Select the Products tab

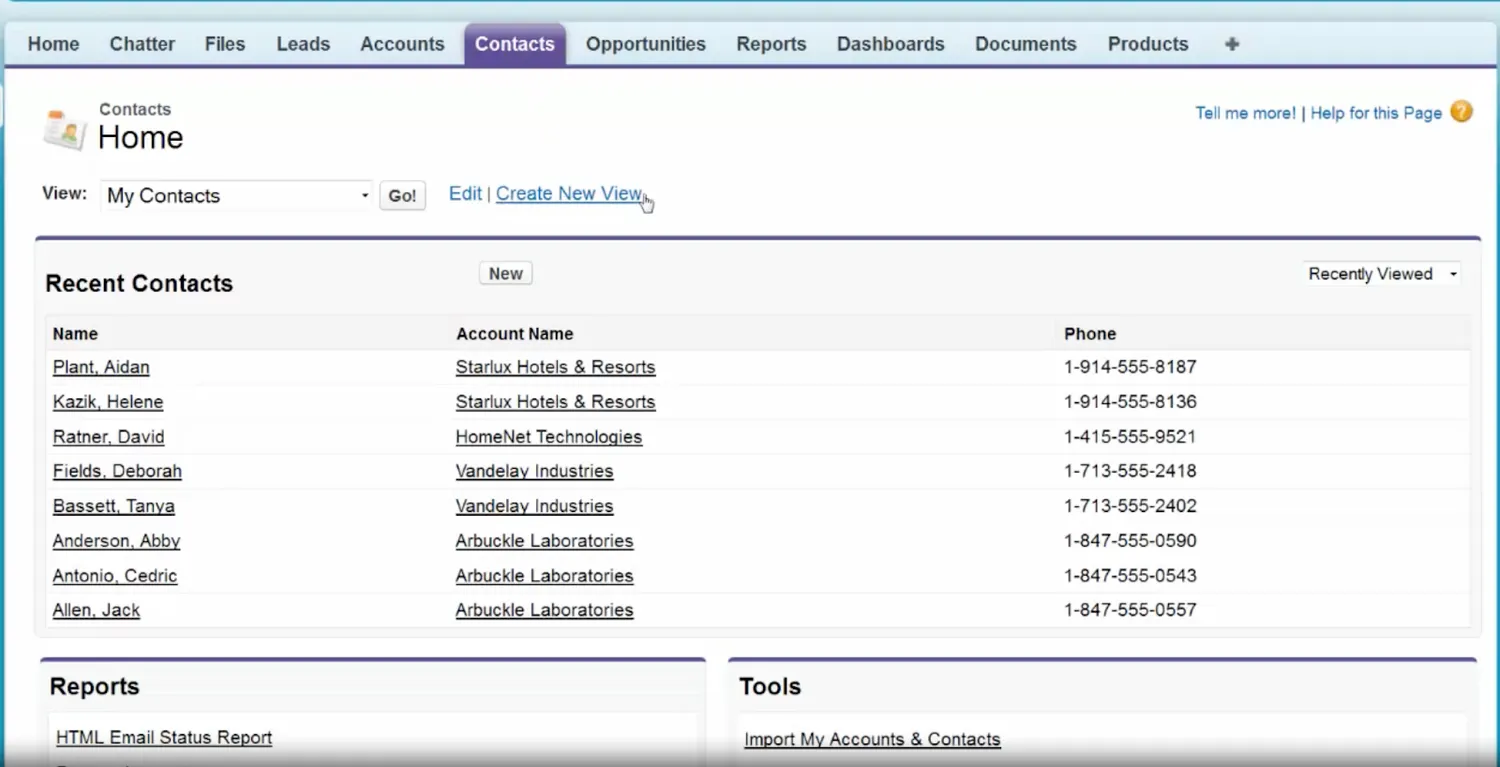pyautogui.click(x=1148, y=44)
